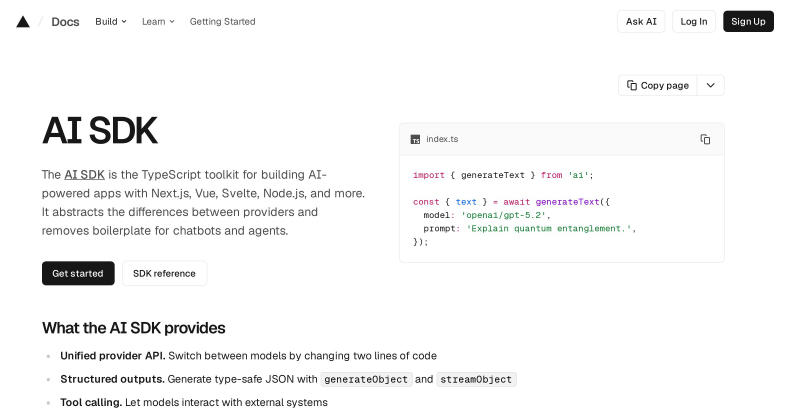Open the SDK reference button
The width and height of the screenshot is (800, 420).
(164, 273)
